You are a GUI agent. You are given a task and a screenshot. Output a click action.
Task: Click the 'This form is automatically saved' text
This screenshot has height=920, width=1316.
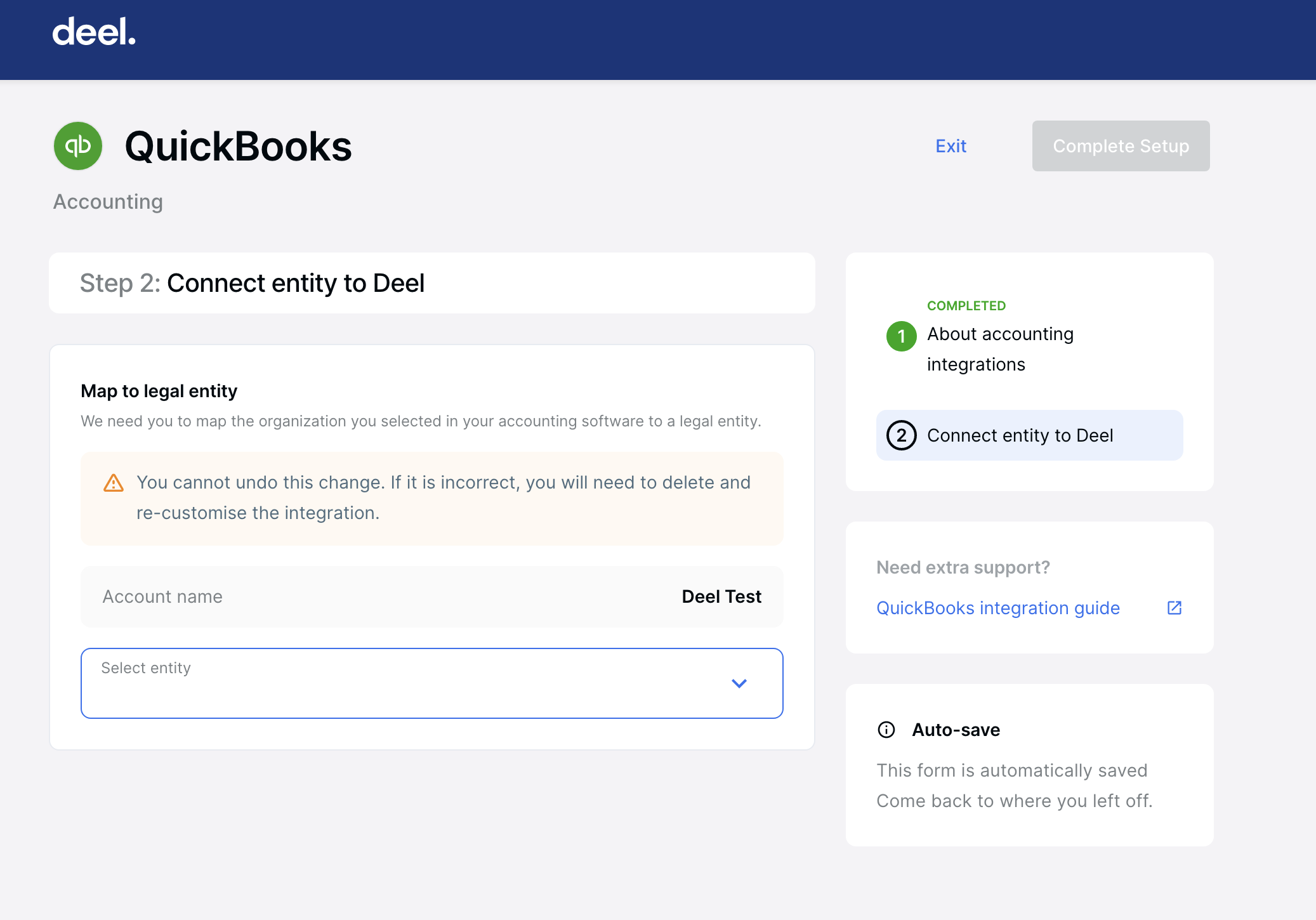pyautogui.click(x=1012, y=770)
